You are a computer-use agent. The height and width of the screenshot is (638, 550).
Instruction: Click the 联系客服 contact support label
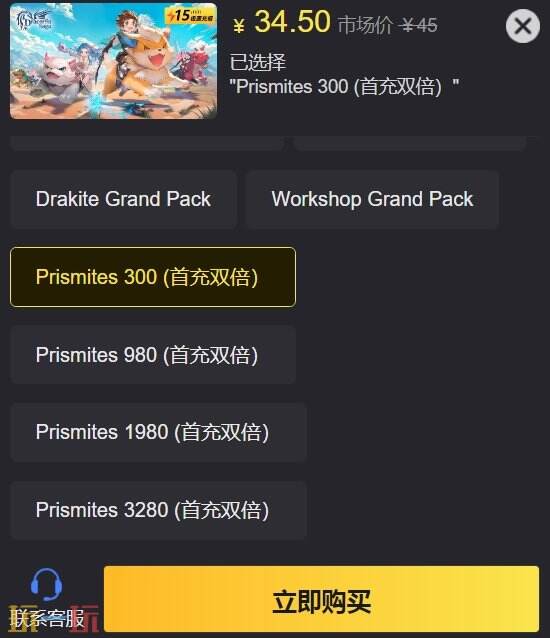click(x=47, y=618)
